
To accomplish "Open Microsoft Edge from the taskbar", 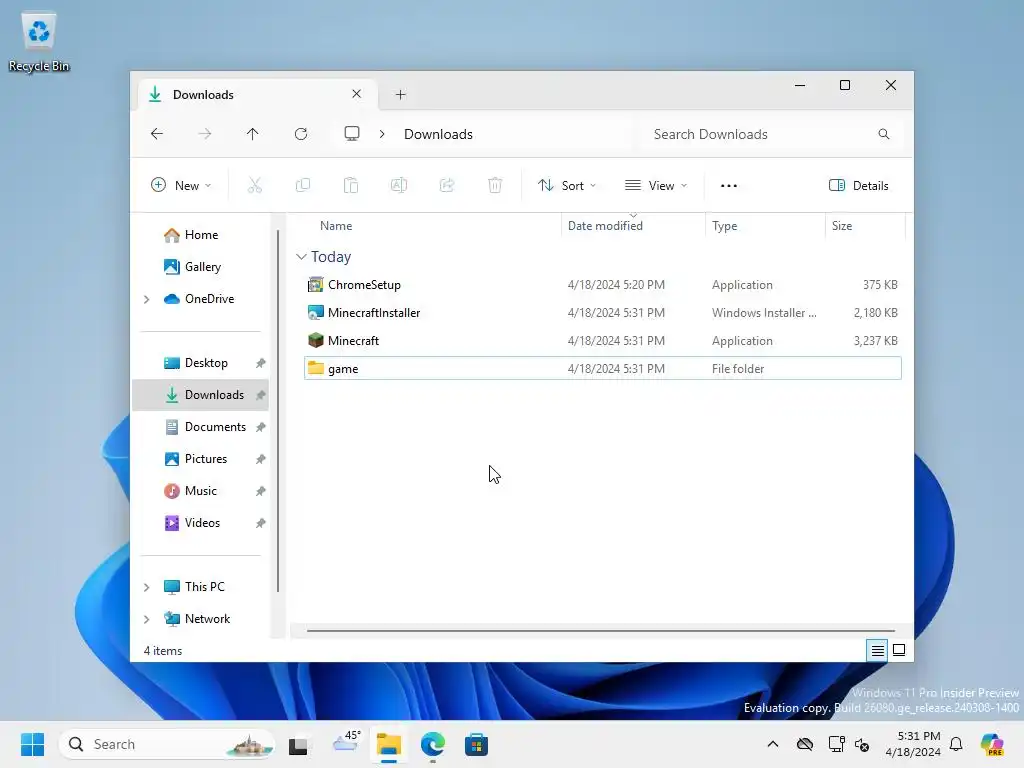I will point(432,744).
